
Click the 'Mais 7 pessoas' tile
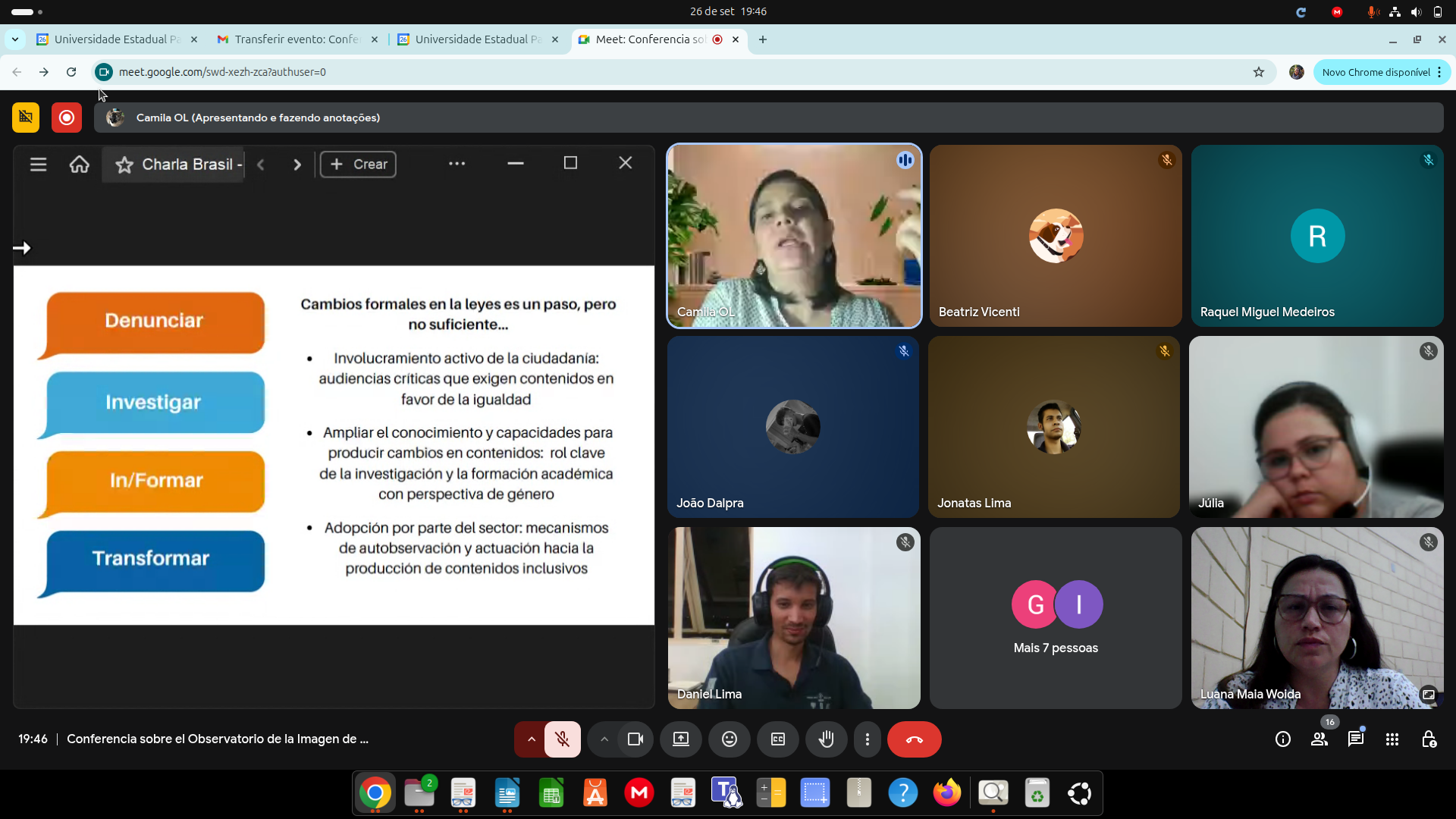point(1056,618)
